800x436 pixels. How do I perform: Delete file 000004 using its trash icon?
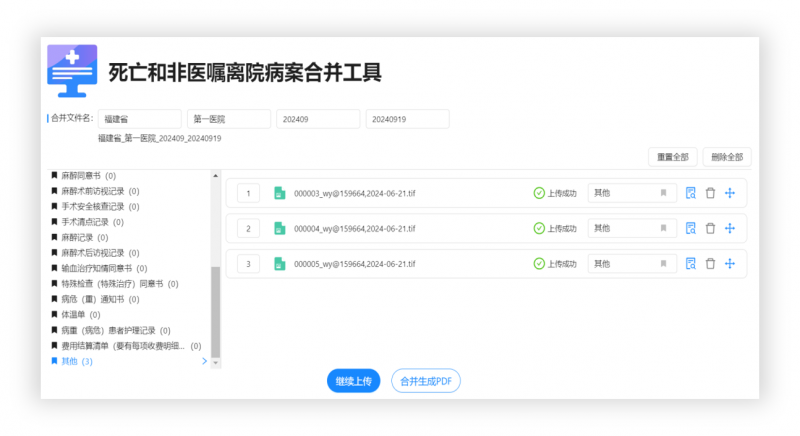click(x=710, y=228)
